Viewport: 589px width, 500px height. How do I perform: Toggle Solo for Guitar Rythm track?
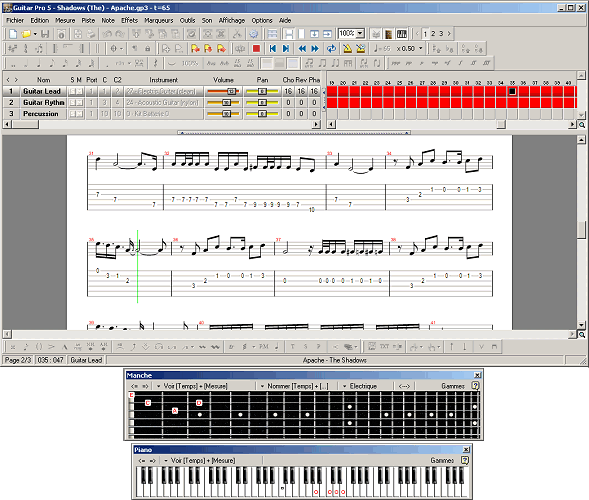pyautogui.click(x=73, y=103)
